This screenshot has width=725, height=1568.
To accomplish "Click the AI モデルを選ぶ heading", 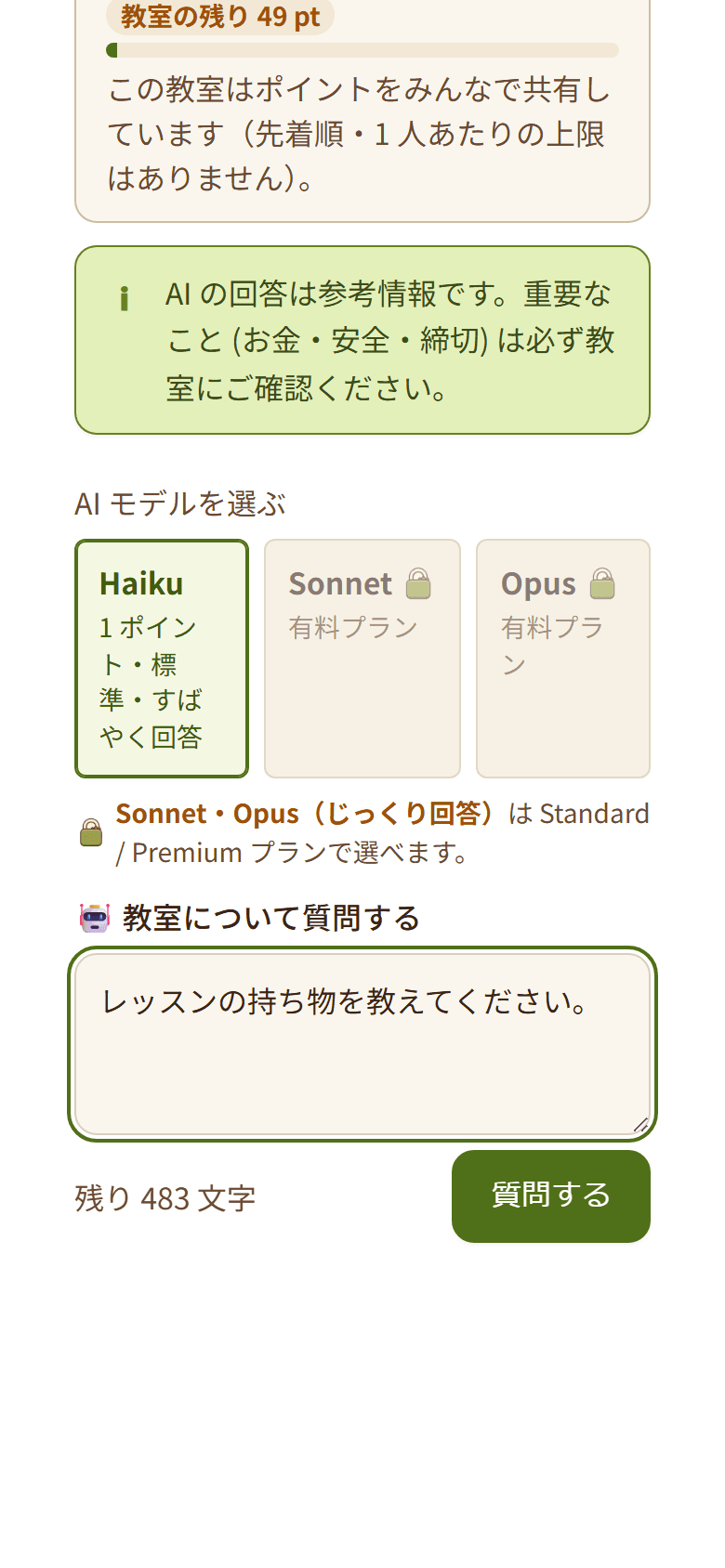I will click(x=180, y=503).
